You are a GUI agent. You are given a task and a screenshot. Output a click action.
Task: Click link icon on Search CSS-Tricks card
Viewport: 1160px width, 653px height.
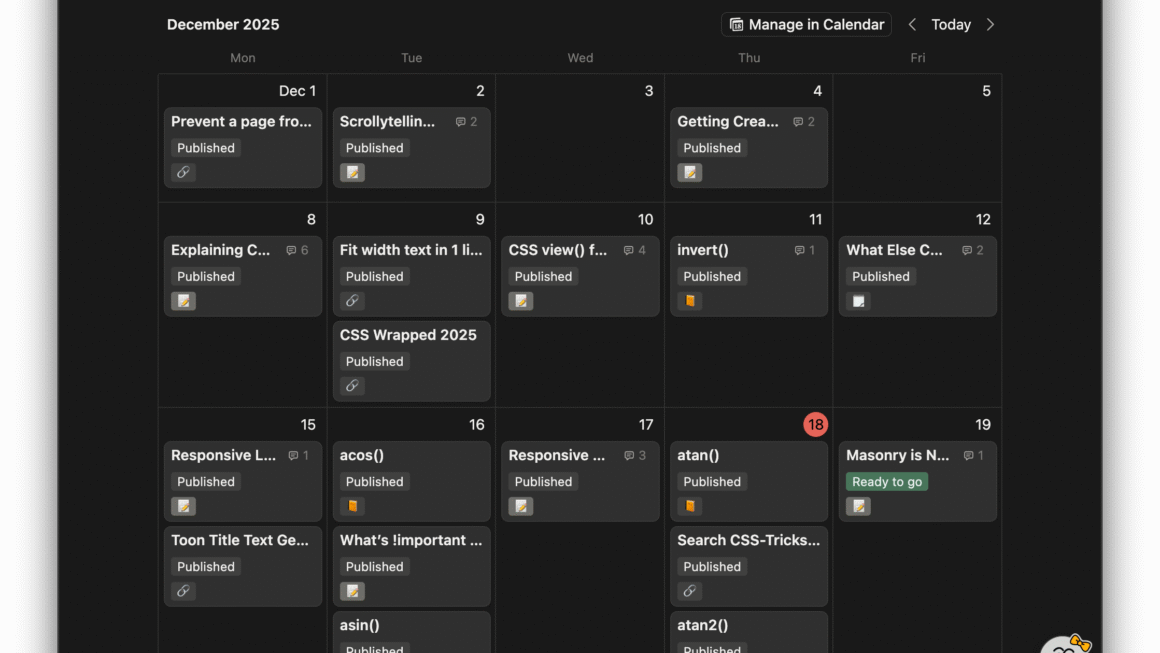[689, 591]
